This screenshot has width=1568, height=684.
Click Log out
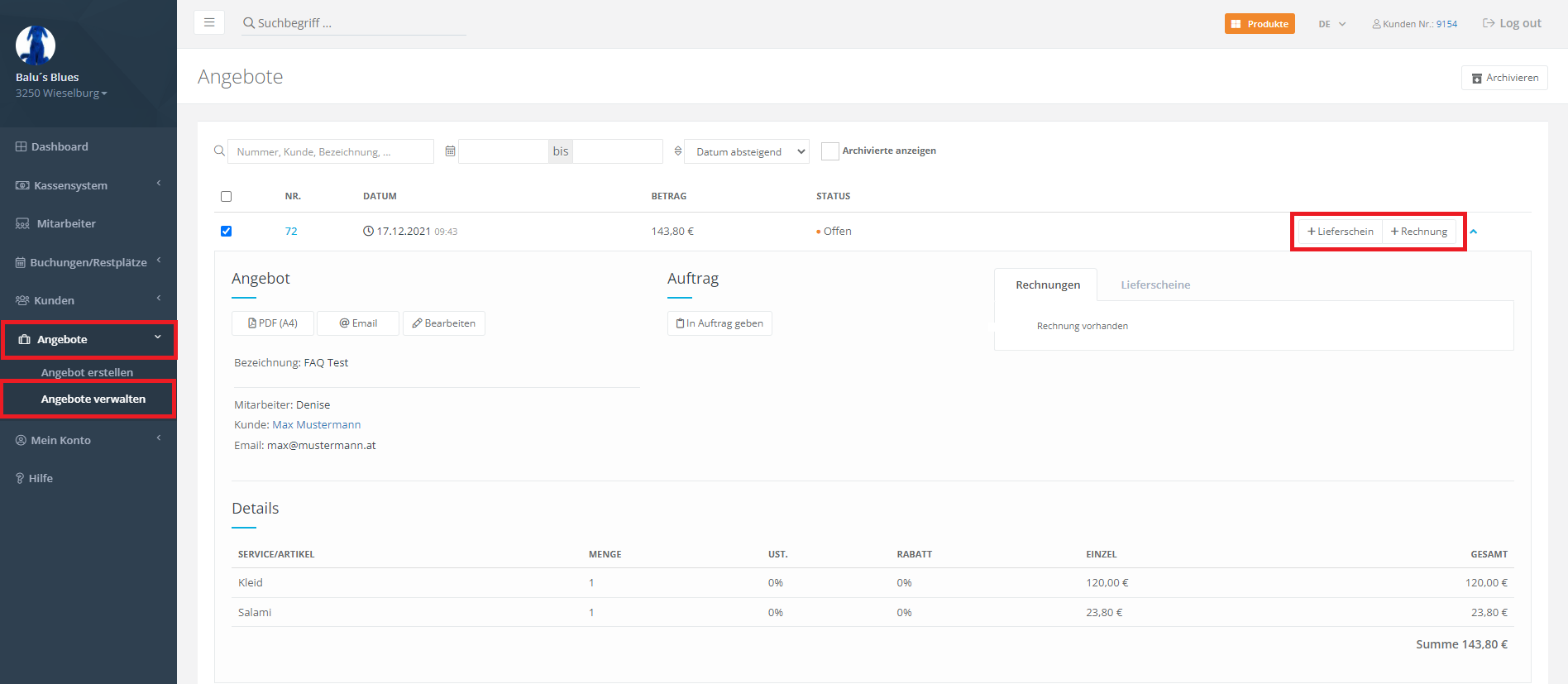(x=1512, y=23)
